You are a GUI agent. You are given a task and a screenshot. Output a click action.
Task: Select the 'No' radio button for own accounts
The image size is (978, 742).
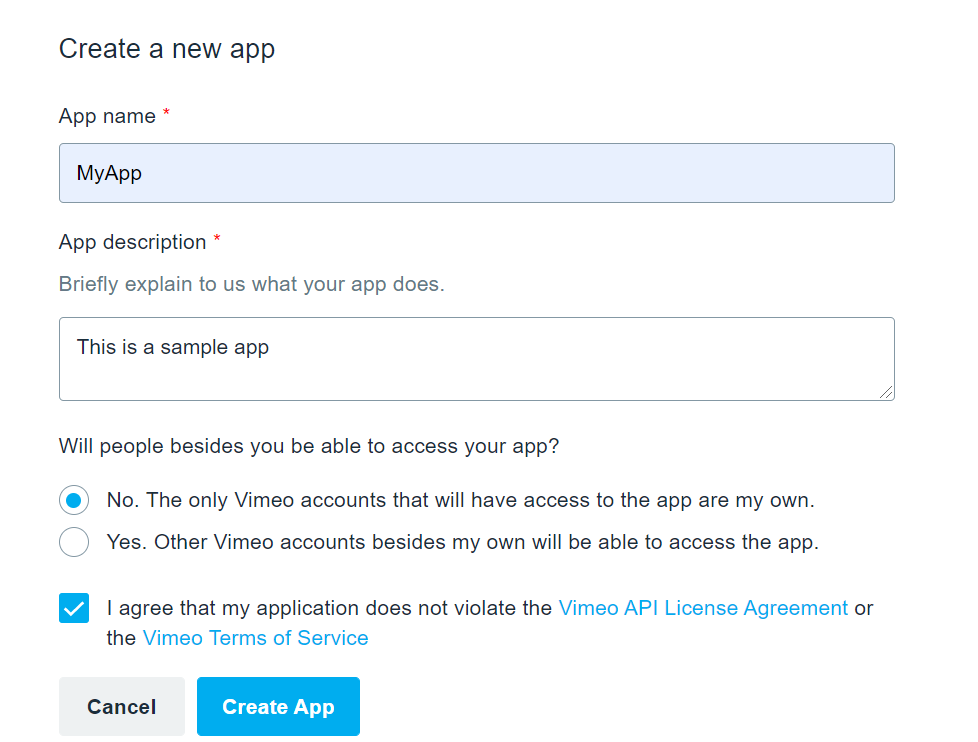pyautogui.click(x=74, y=500)
